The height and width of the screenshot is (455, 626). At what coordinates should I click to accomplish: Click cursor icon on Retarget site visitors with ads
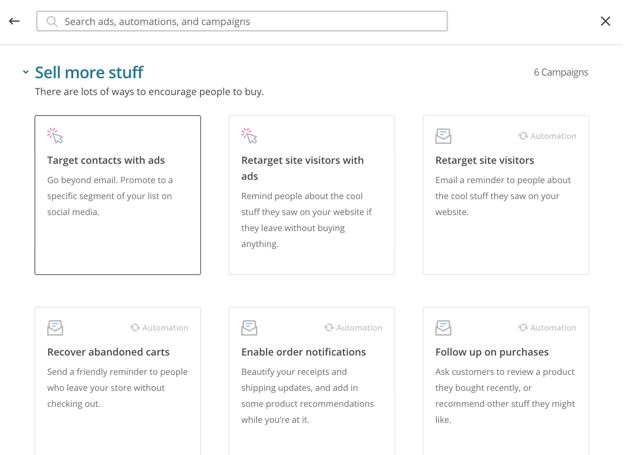(x=249, y=136)
